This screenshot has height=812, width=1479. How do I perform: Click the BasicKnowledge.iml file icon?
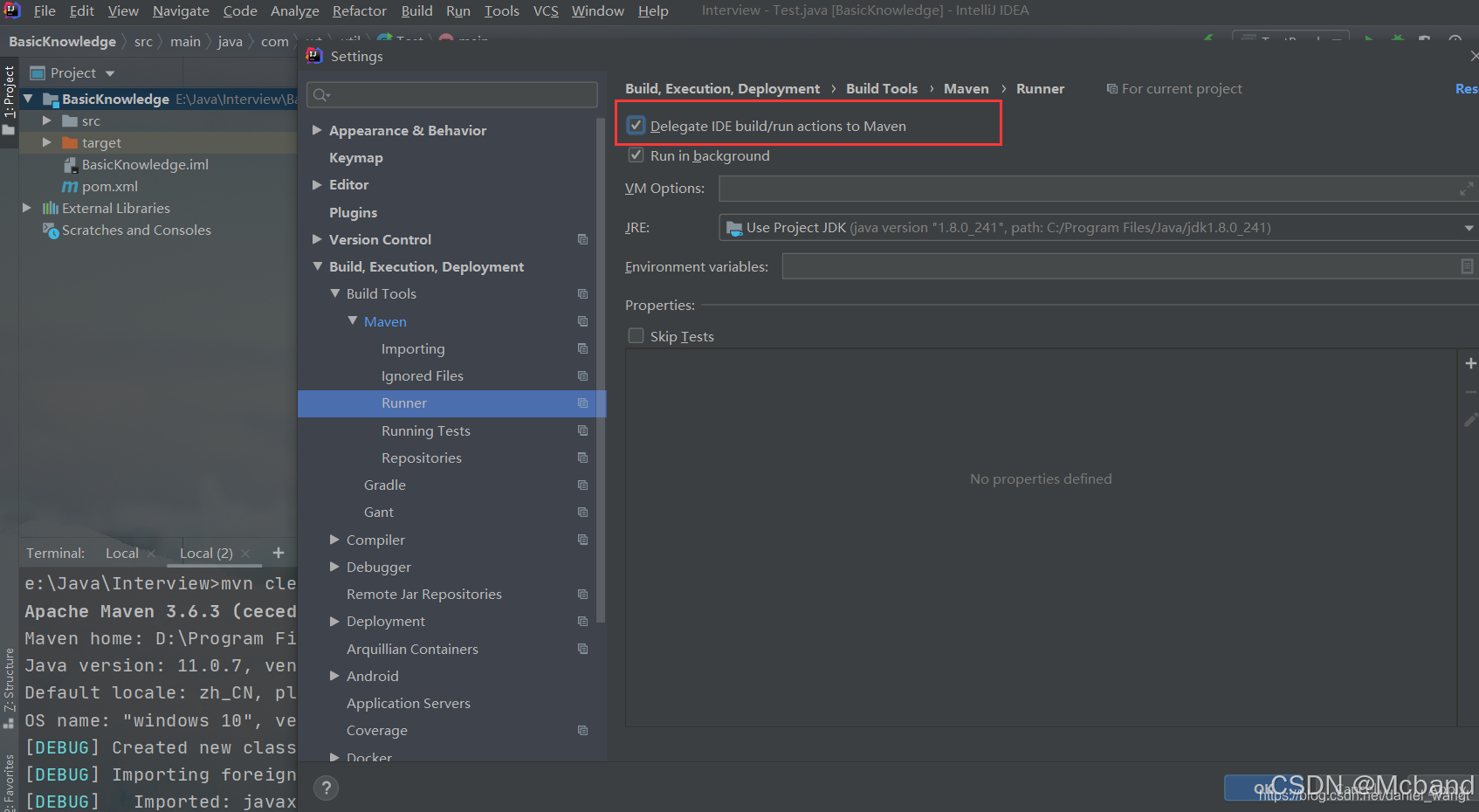pos(71,164)
